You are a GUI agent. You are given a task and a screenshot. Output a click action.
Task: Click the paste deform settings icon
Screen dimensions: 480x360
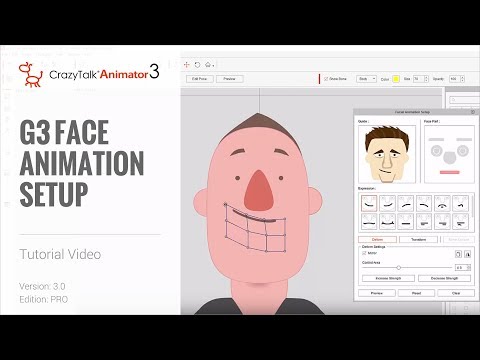[468, 254]
